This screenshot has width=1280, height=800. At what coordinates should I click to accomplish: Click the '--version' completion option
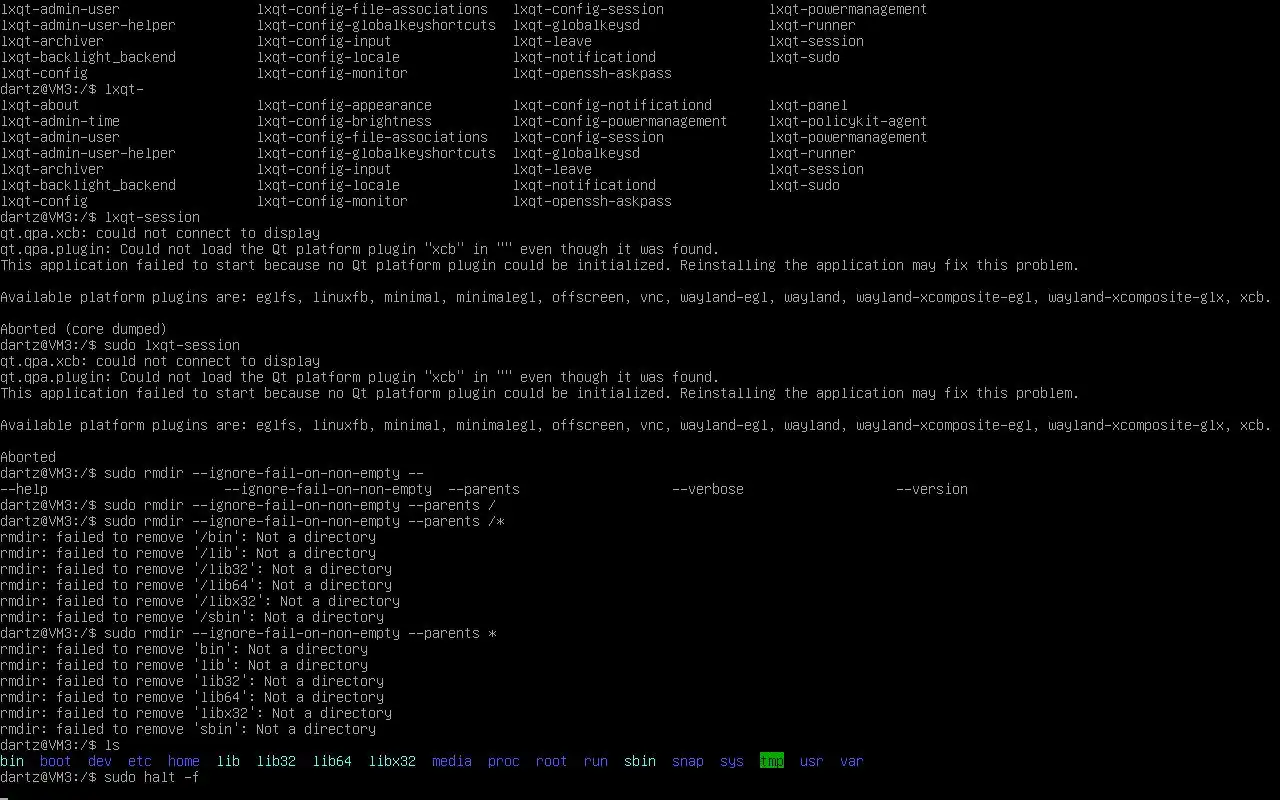tap(932, 489)
